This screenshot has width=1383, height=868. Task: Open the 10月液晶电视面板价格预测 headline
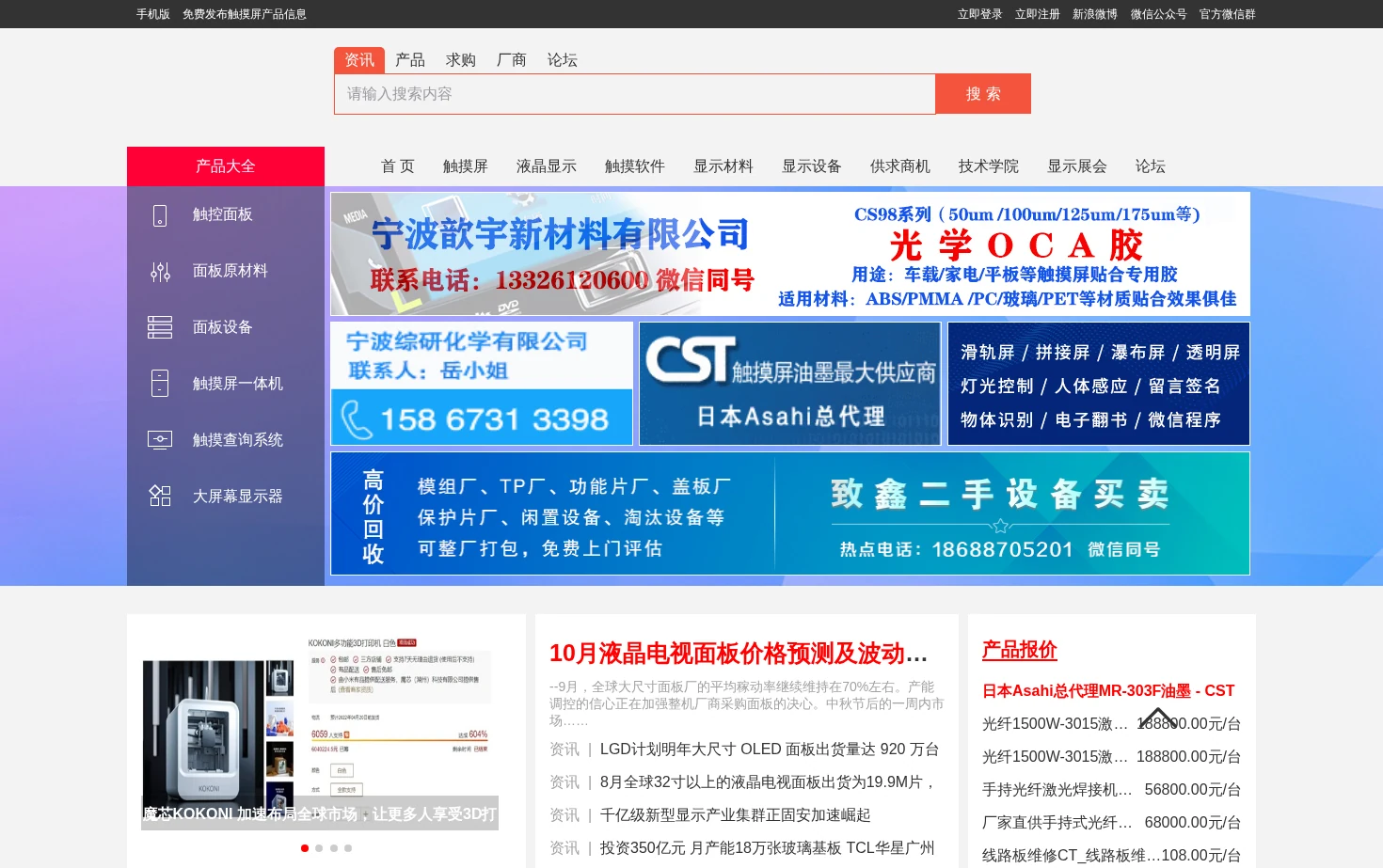739,654
